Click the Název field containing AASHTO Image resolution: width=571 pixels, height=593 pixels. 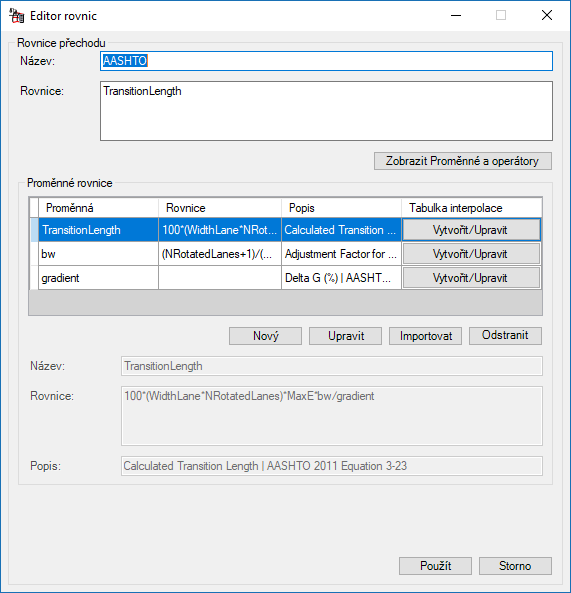pyautogui.click(x=326, y=61)
